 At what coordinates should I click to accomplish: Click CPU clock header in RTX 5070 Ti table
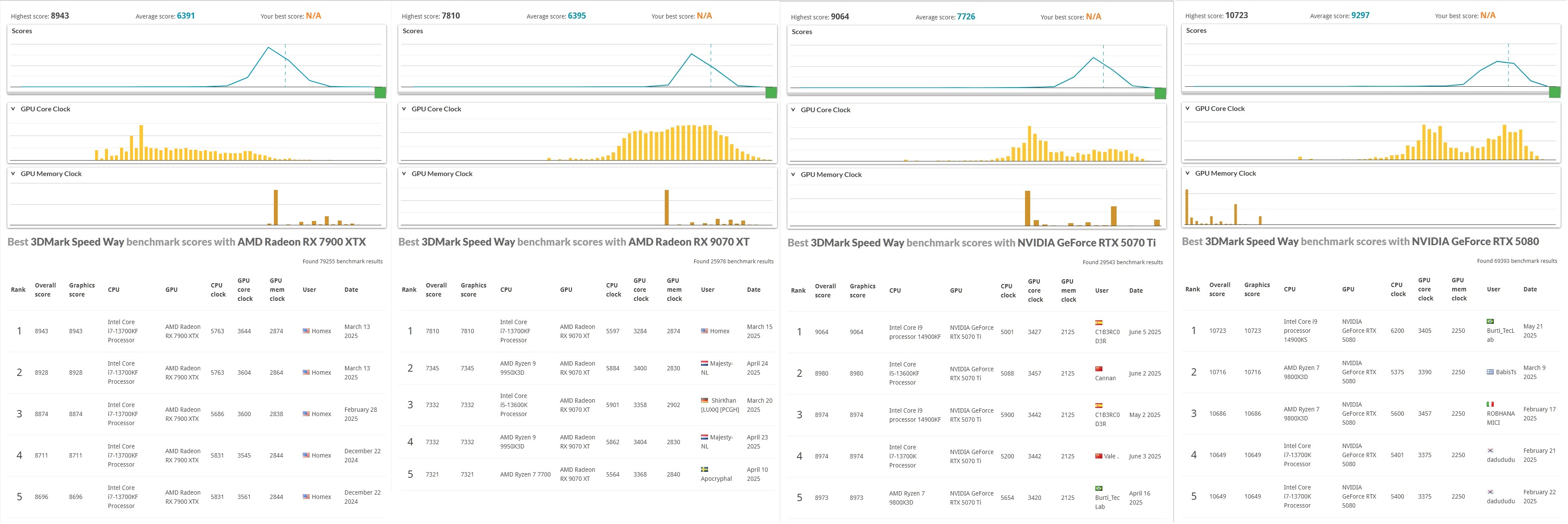[x=1008, y=290]
